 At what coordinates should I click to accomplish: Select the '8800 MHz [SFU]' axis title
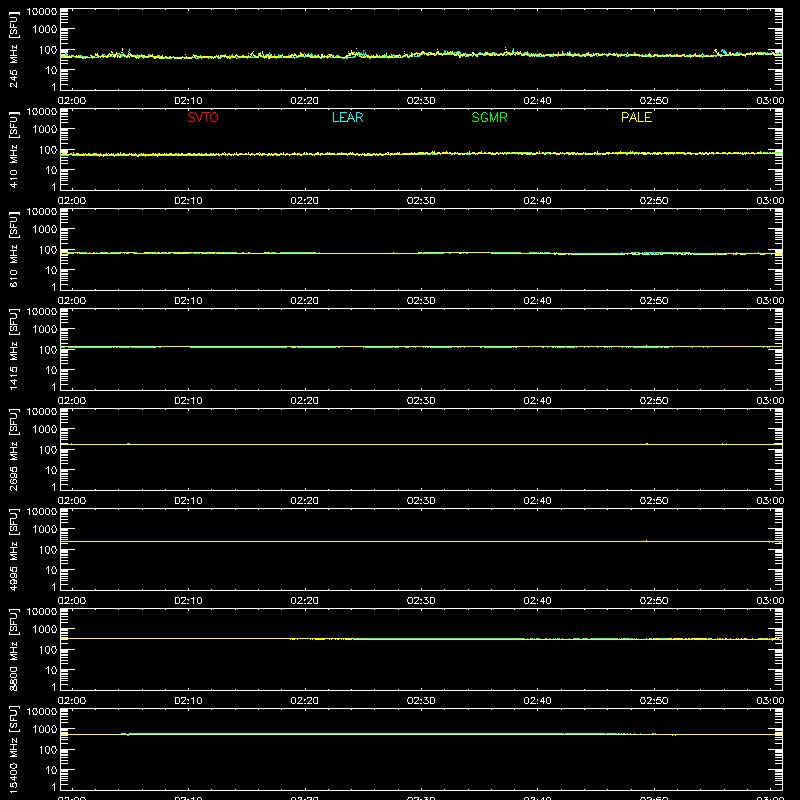(13, 649)
